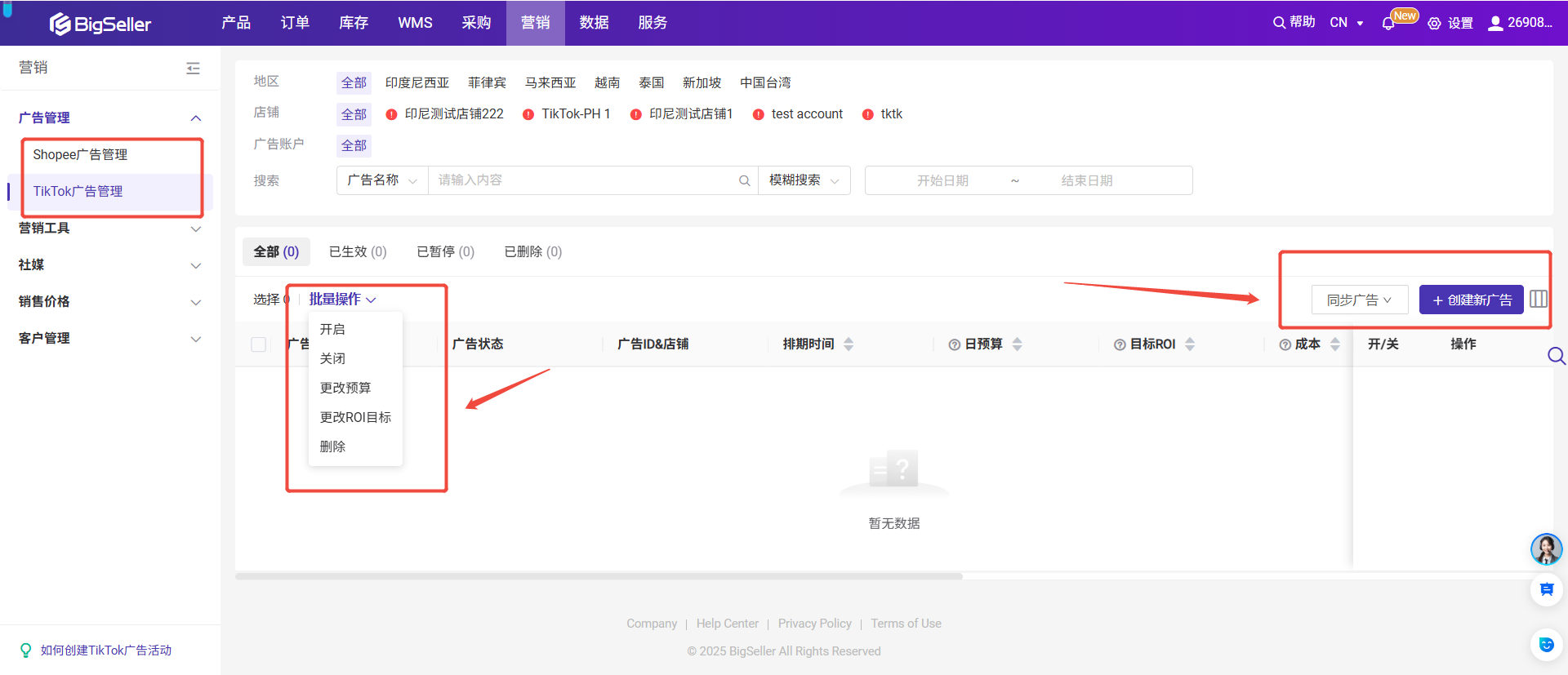Open the column settings icon
The width and height of the screenshot is (1568, 675).
[1538, 299]
